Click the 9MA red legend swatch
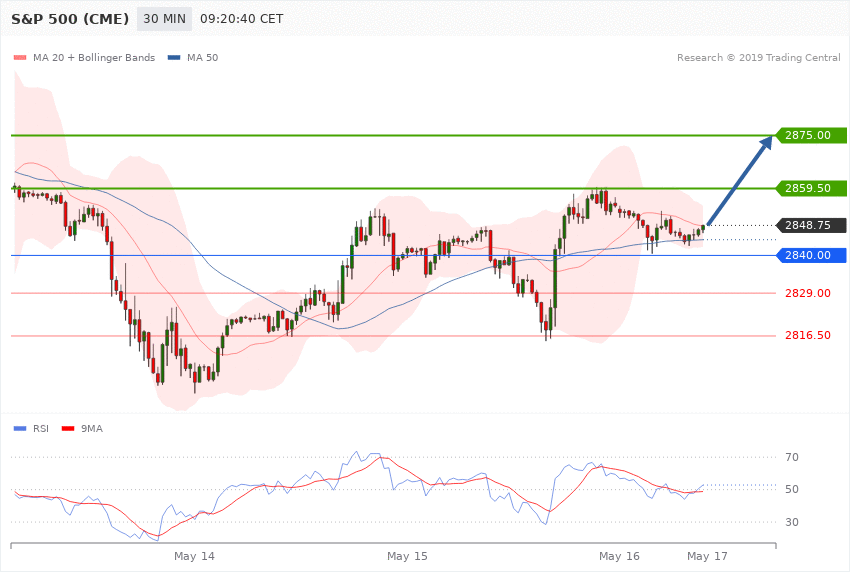 click(x=68, y=429)
